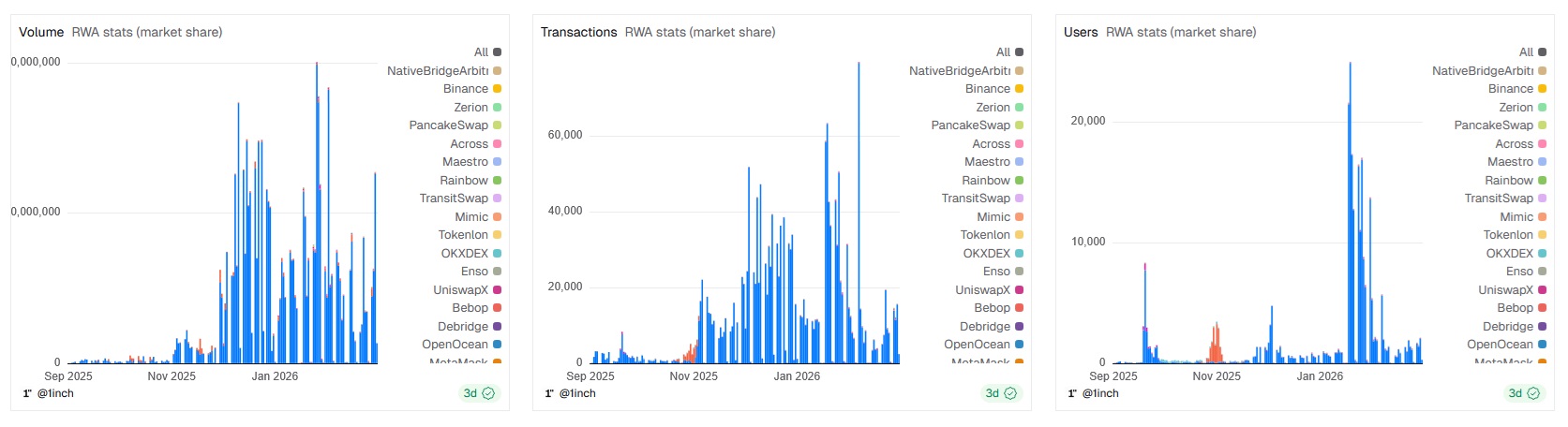This screenshot has height=427, width=1568.
Task: Open the Transactions chart title
Action: (578, 32)
